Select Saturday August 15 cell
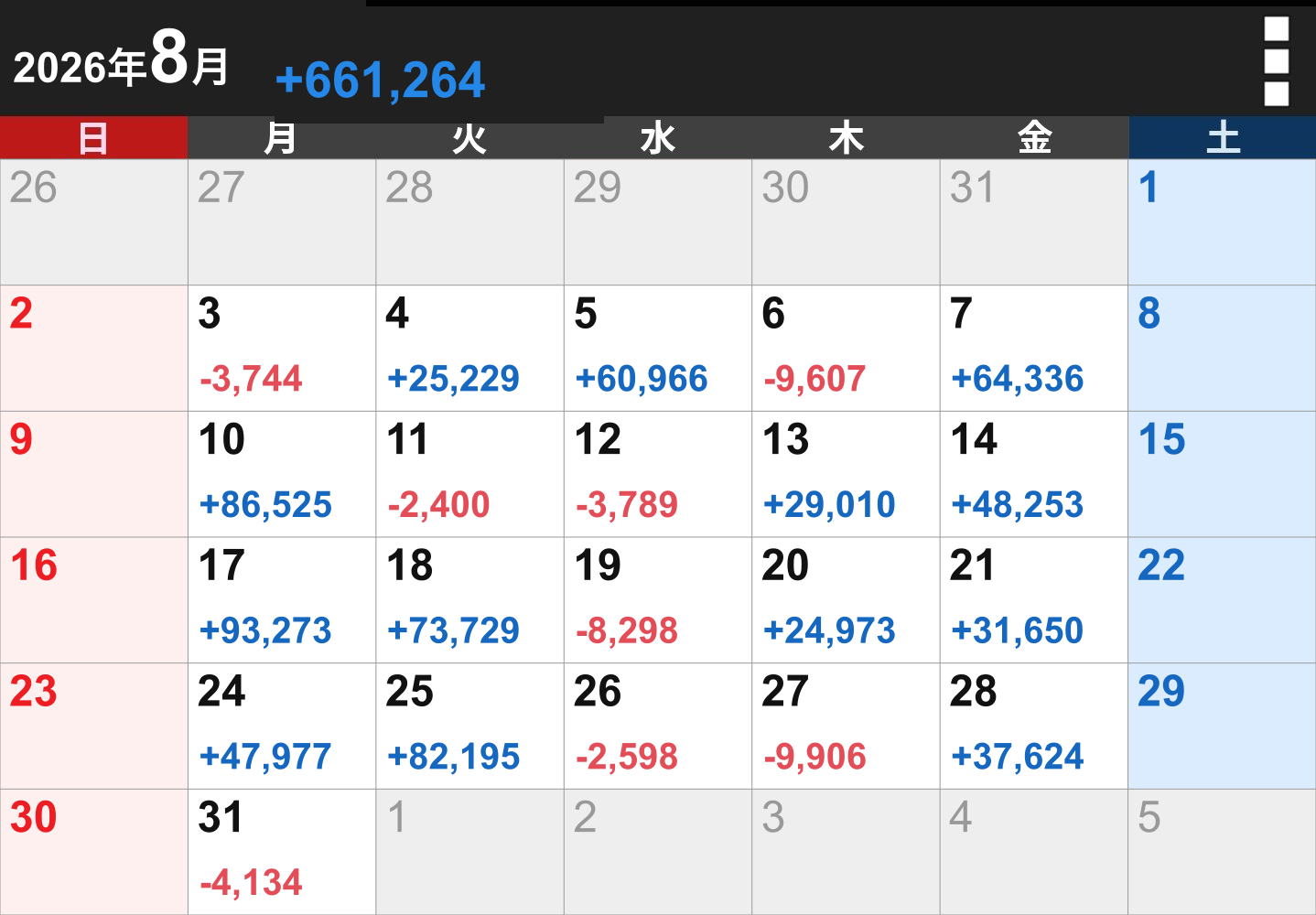Screen dimensions: 1316x915 pos(1223,474)
